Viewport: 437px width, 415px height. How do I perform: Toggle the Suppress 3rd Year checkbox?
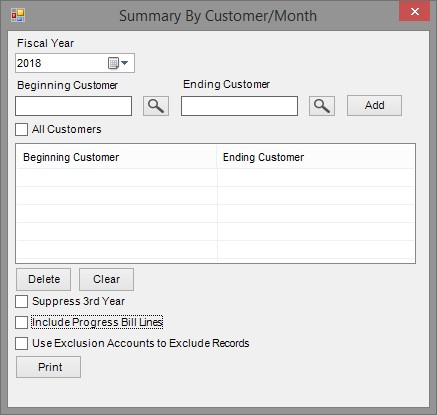click(21, 301)
